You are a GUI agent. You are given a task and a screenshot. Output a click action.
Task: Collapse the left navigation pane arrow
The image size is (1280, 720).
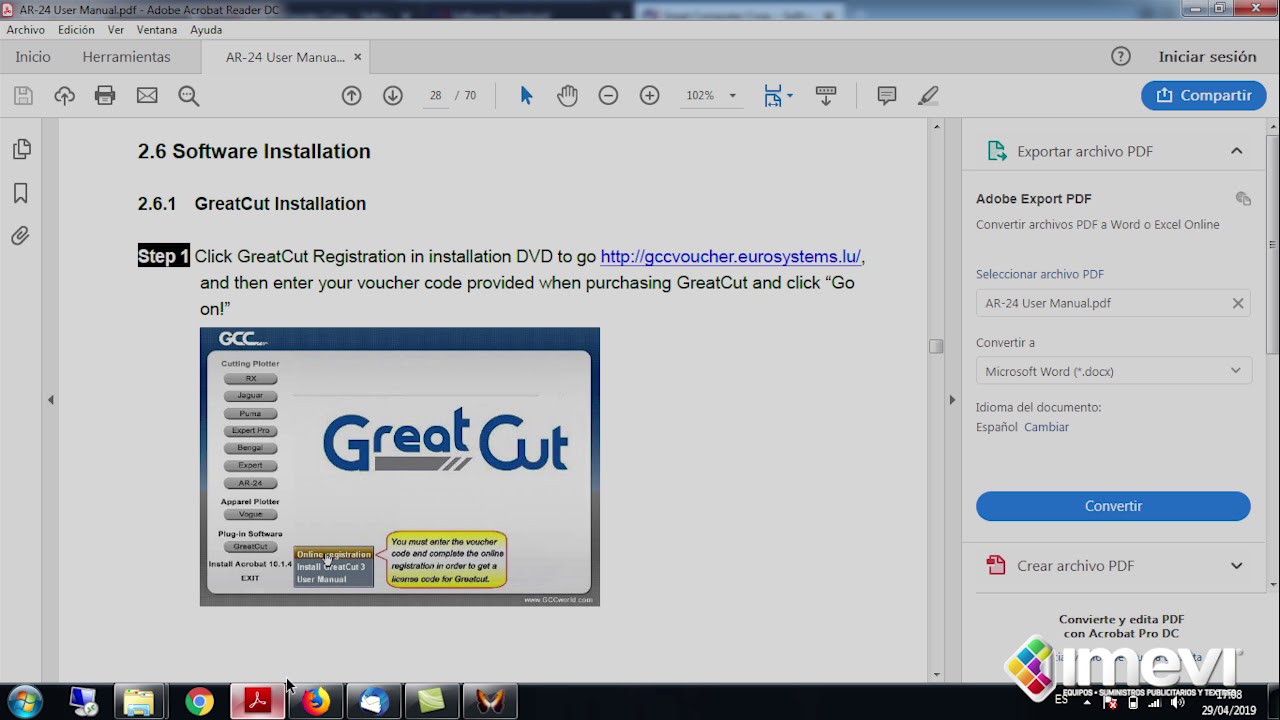[50, 400]
